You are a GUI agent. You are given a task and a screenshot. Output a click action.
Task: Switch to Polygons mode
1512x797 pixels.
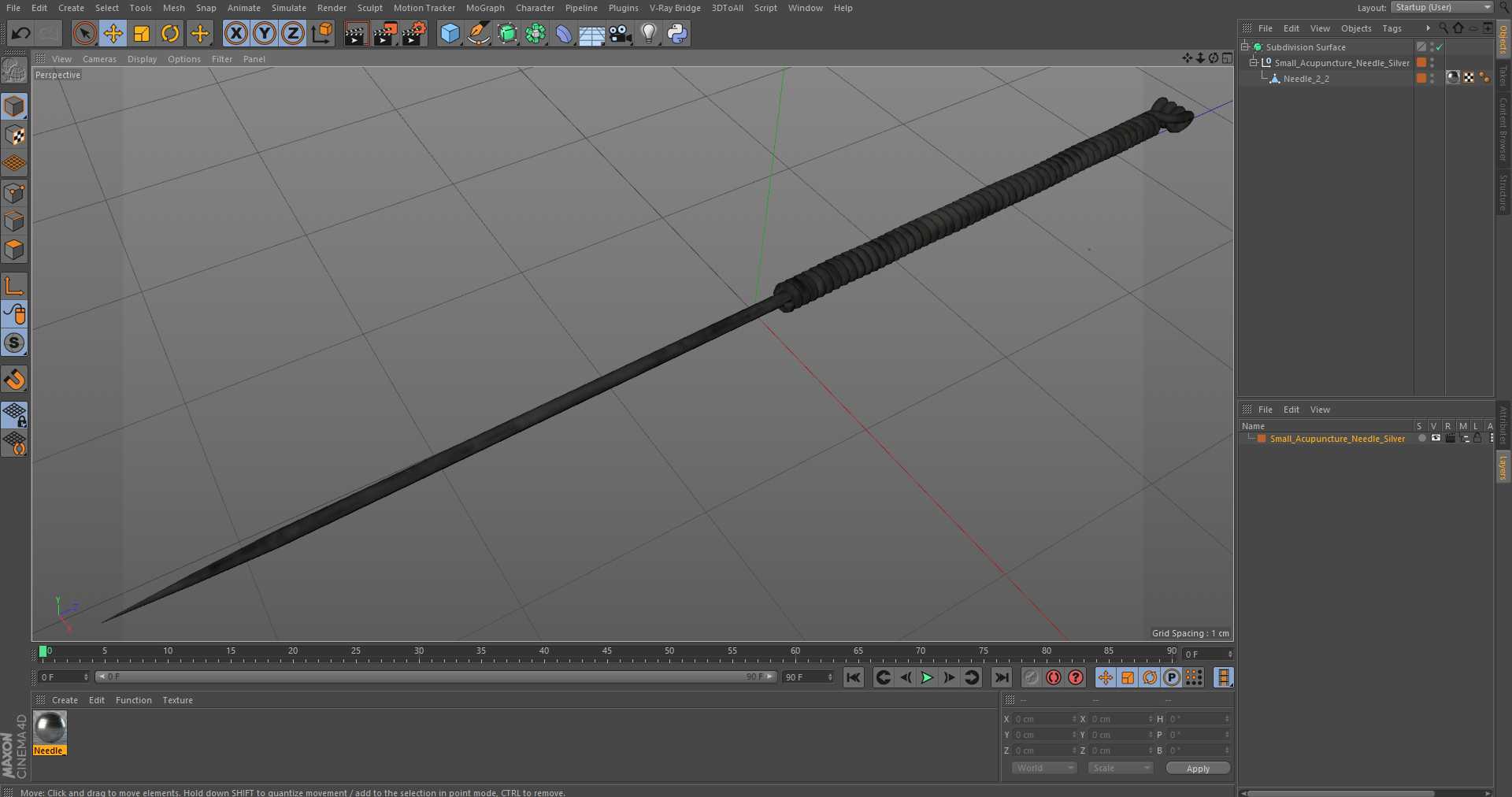click(x=14, y=250)
